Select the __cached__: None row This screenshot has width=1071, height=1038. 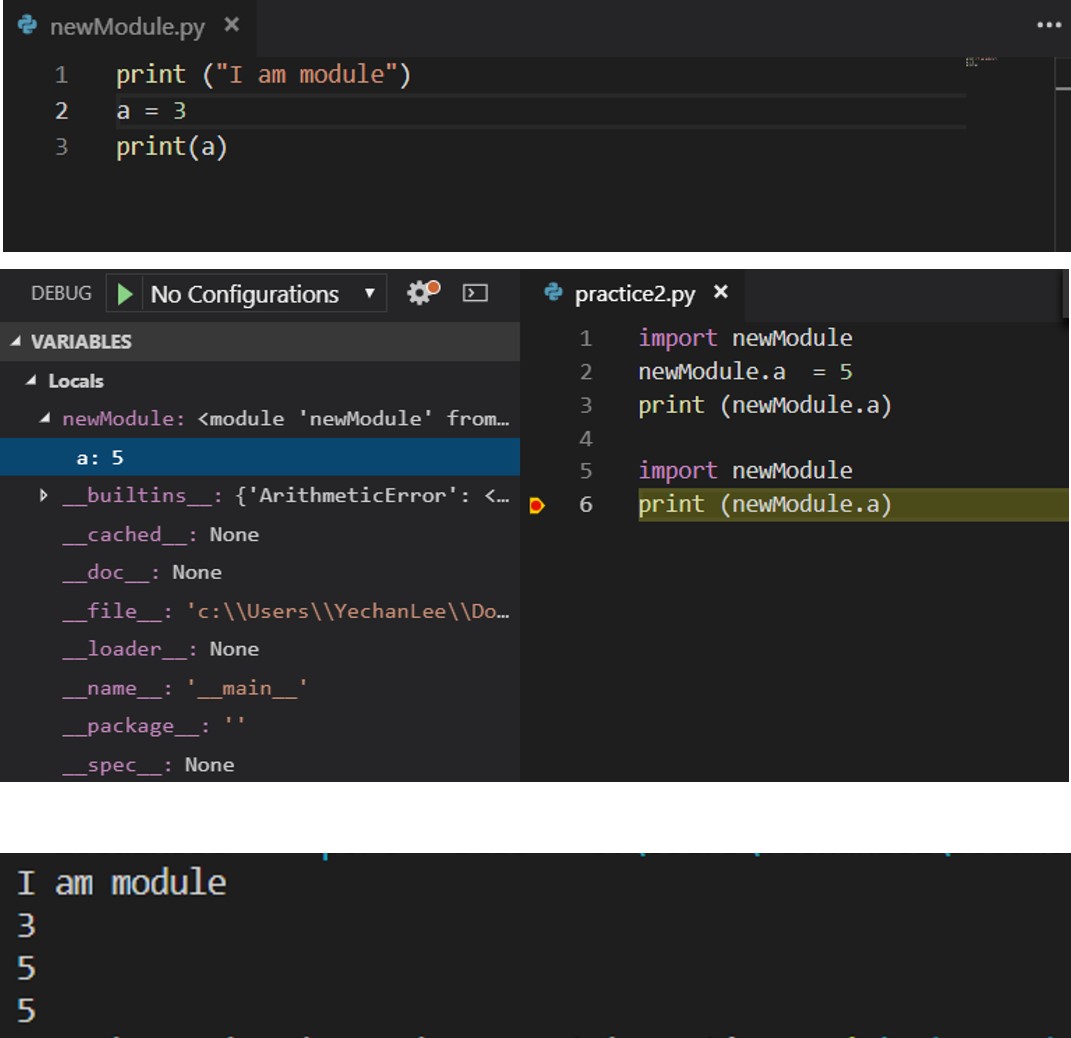260,534
